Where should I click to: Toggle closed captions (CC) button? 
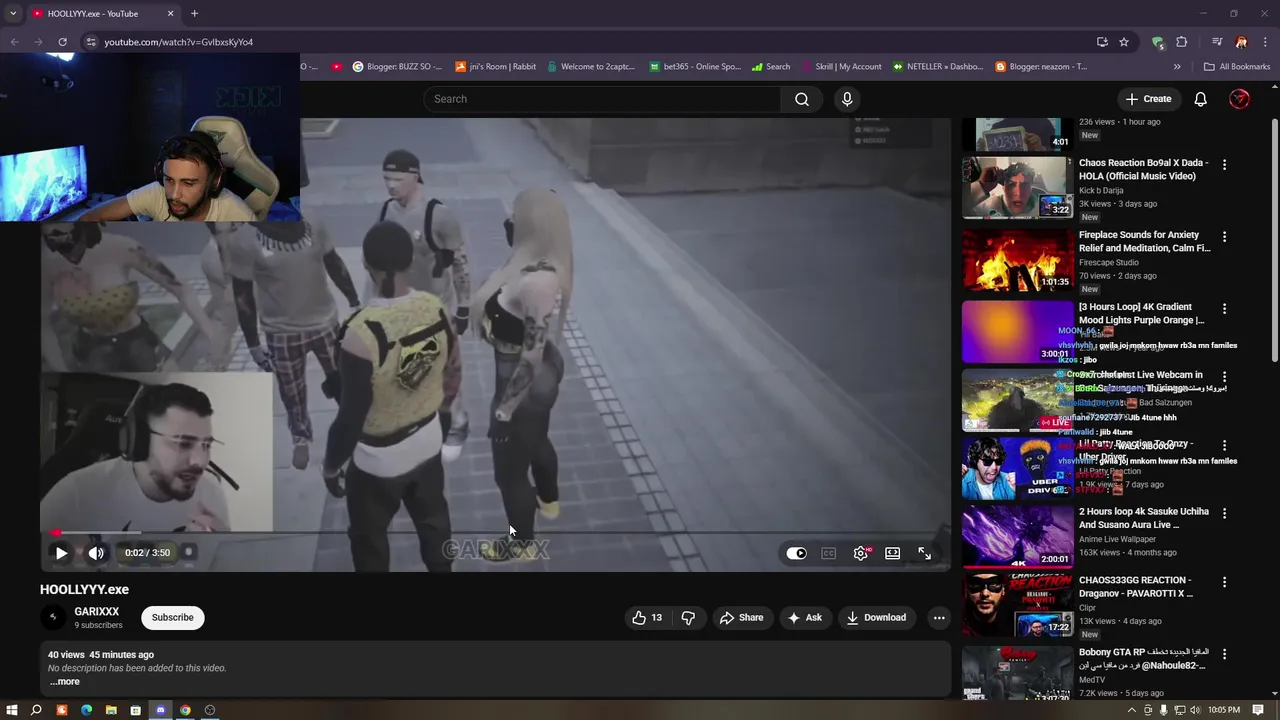pyautogui.click(x=828, y=553)
